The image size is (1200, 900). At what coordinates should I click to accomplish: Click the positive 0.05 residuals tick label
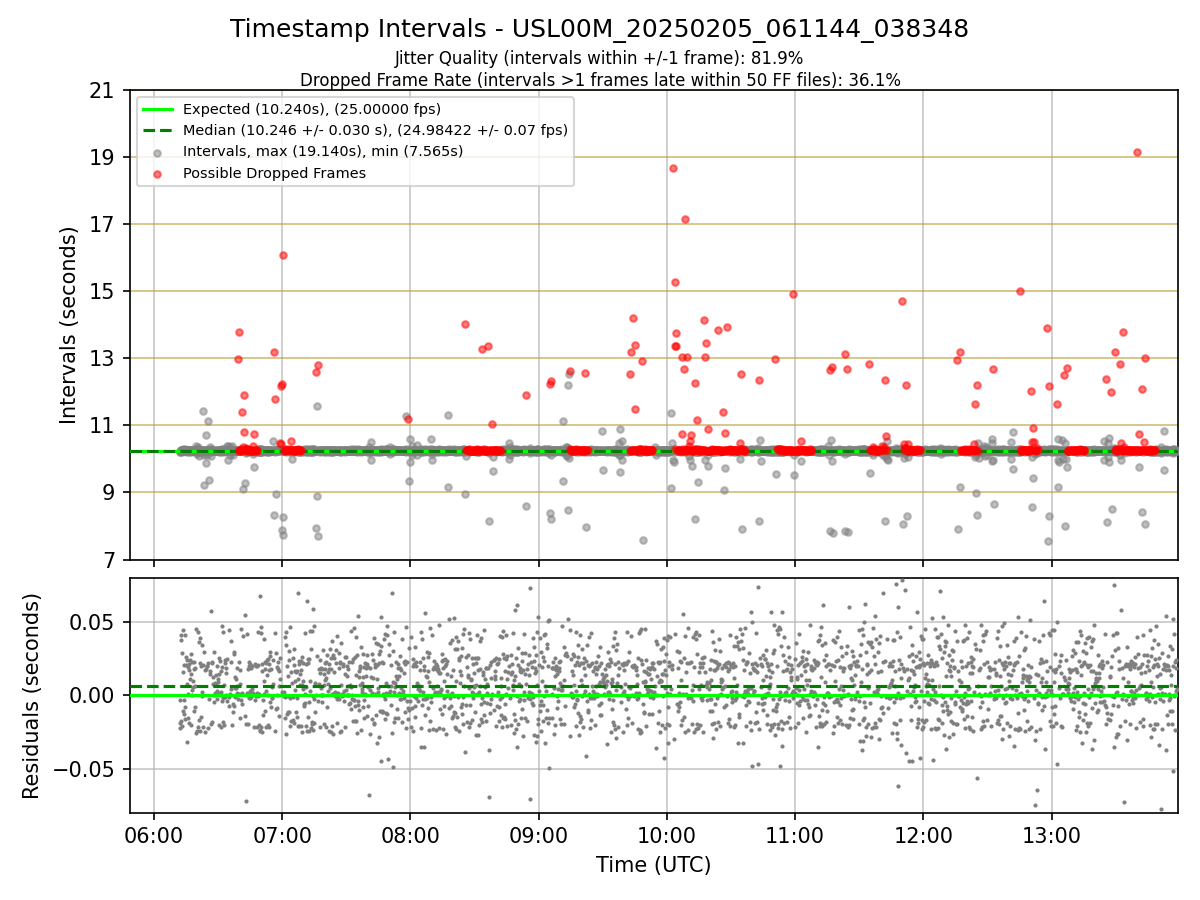coord(90,622)
